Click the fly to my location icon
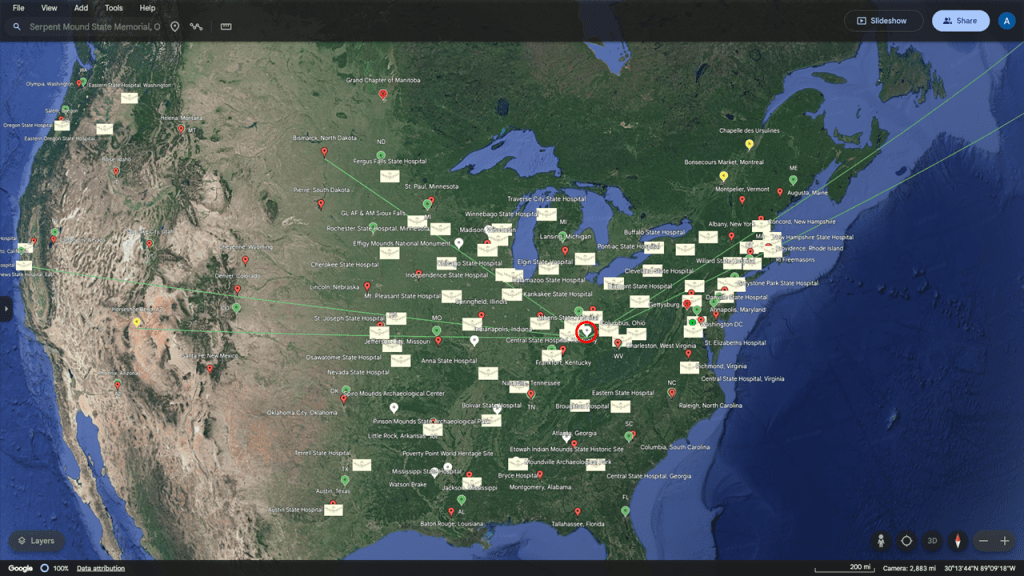Viewport: 1024px width, 576px height. click(906, 541)
